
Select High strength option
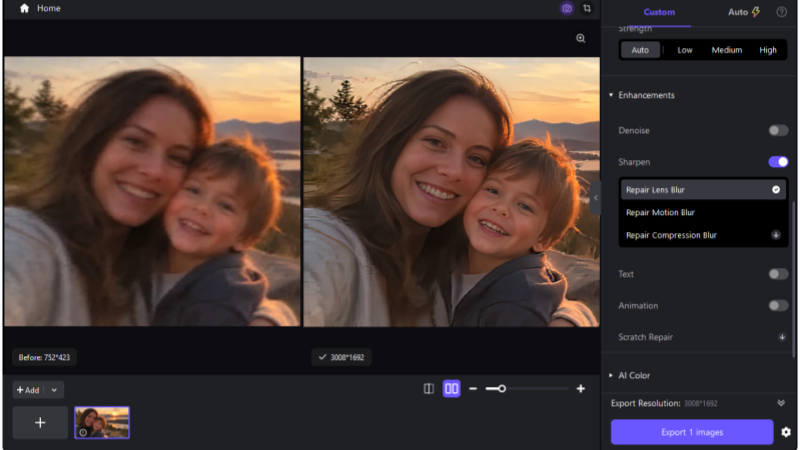(x=768, y=50)
